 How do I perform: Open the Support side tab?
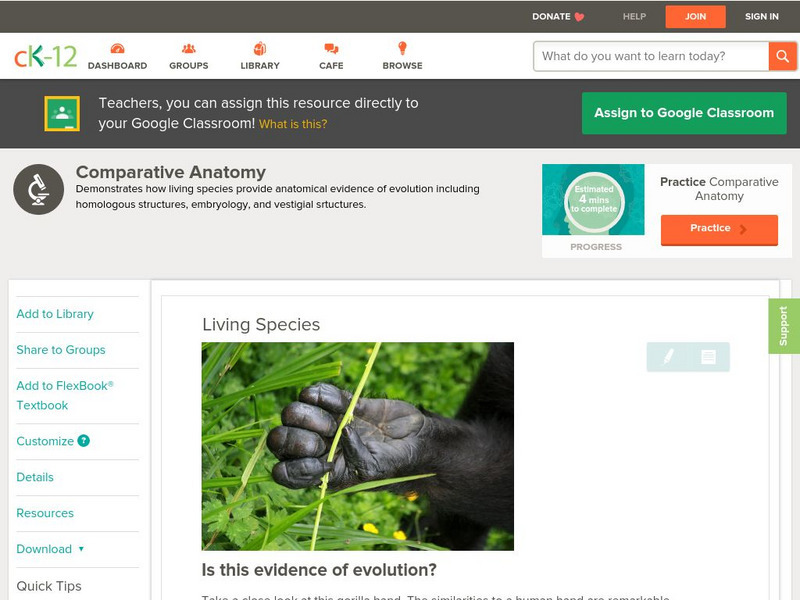point(784,326)
